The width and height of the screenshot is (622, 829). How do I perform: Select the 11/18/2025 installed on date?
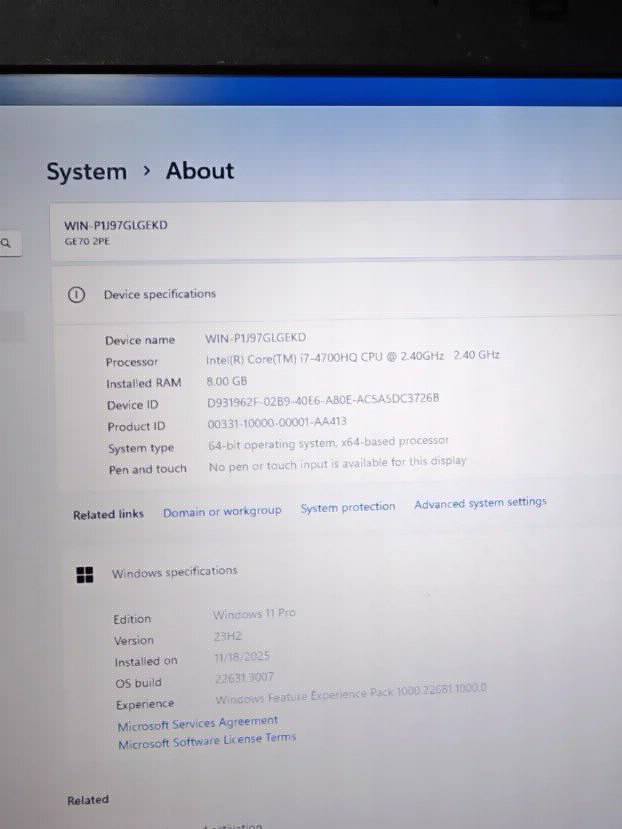[242, 657]
